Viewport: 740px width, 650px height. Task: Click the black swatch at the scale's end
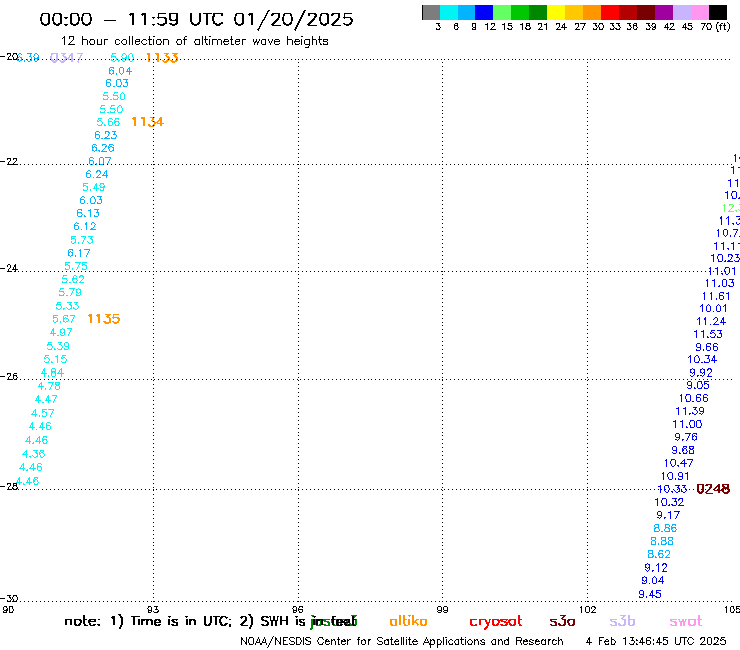click(718, 12)
